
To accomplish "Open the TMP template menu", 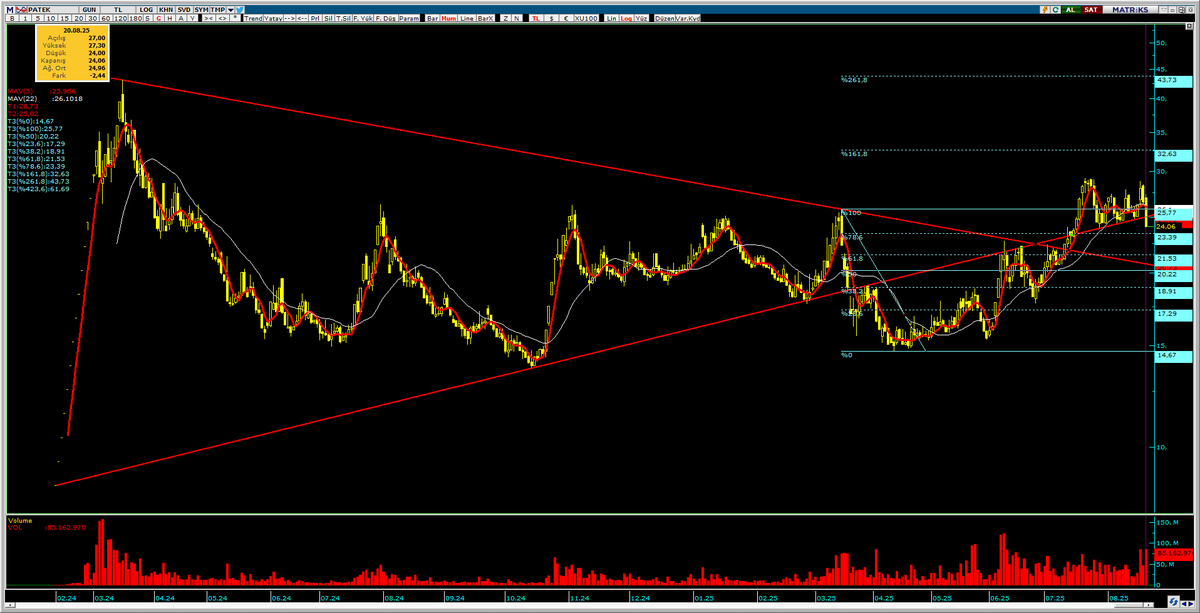I will coord(218,9).
